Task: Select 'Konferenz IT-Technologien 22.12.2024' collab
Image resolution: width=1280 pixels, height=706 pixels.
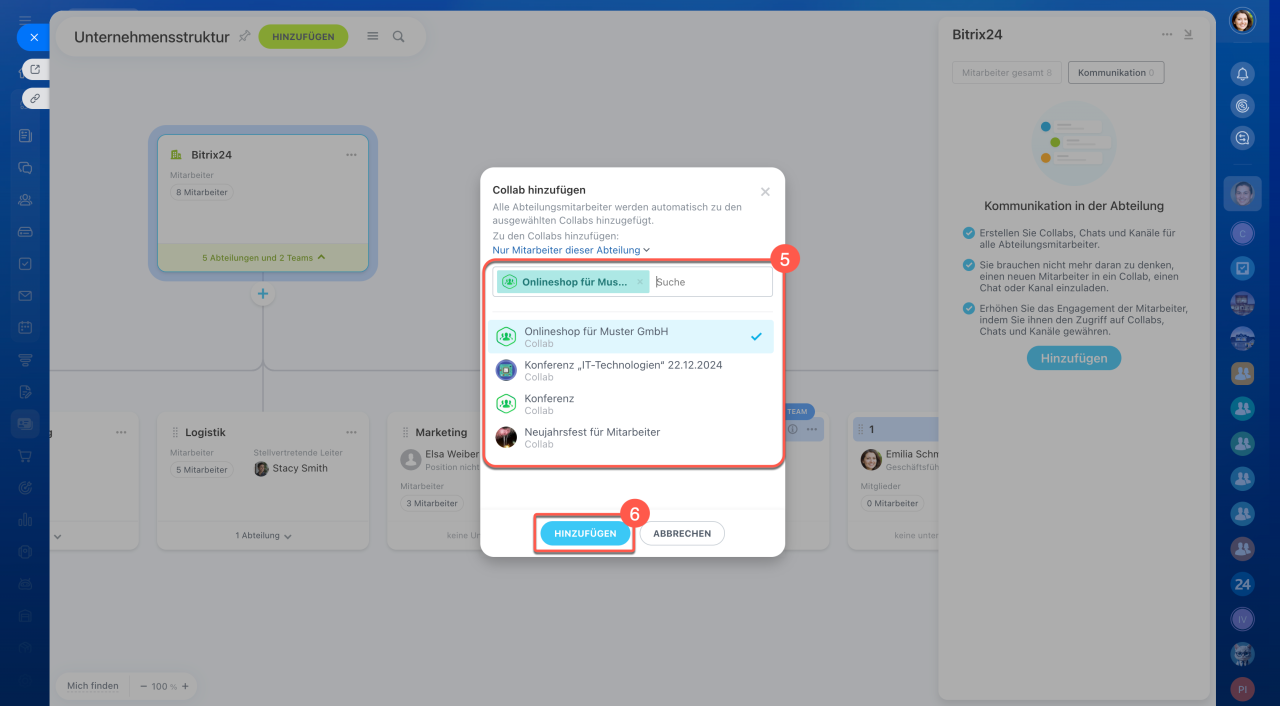Action: [631, 370]
